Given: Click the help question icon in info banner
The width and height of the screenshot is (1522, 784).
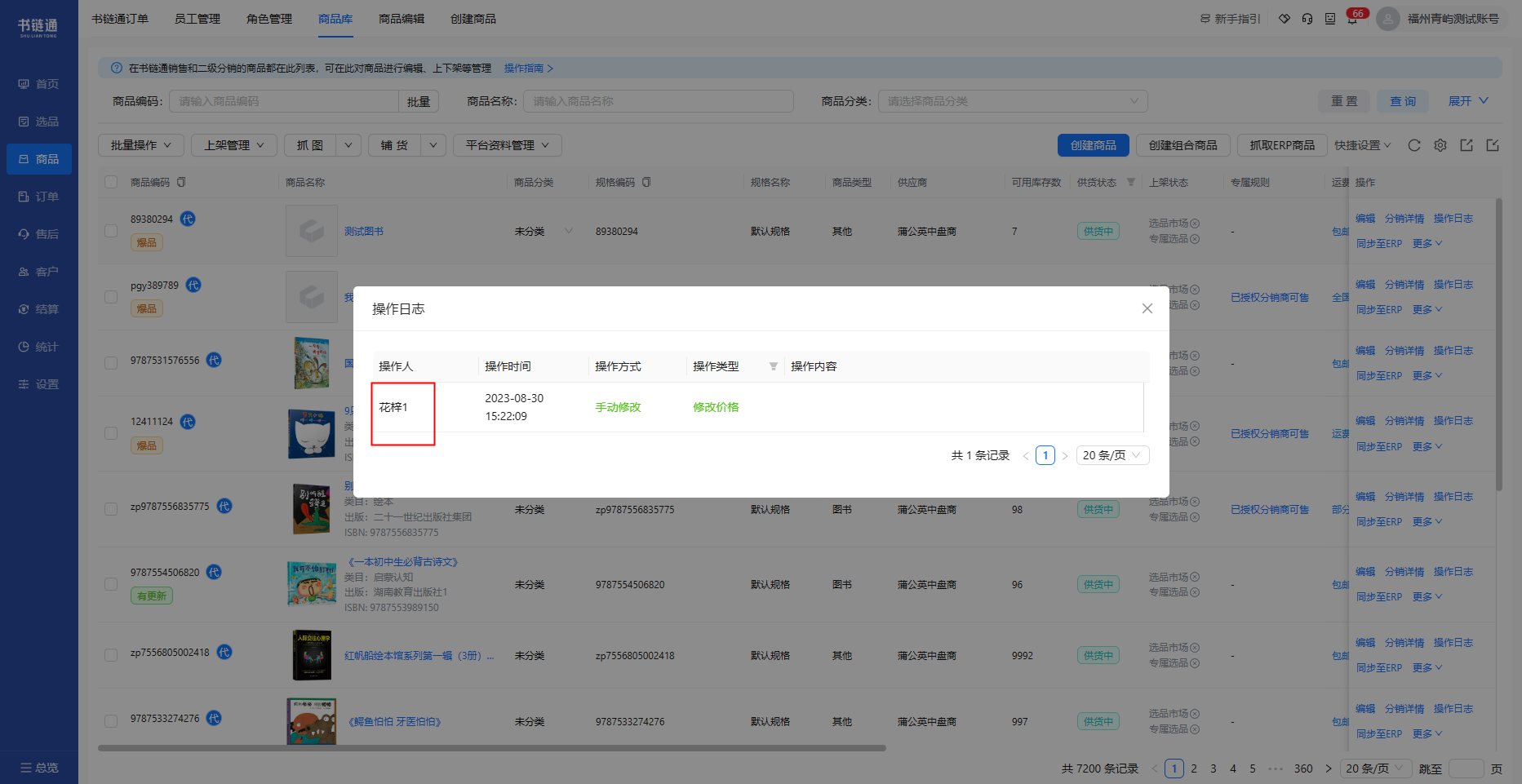Looking at the screenshot, I should 117,68.
